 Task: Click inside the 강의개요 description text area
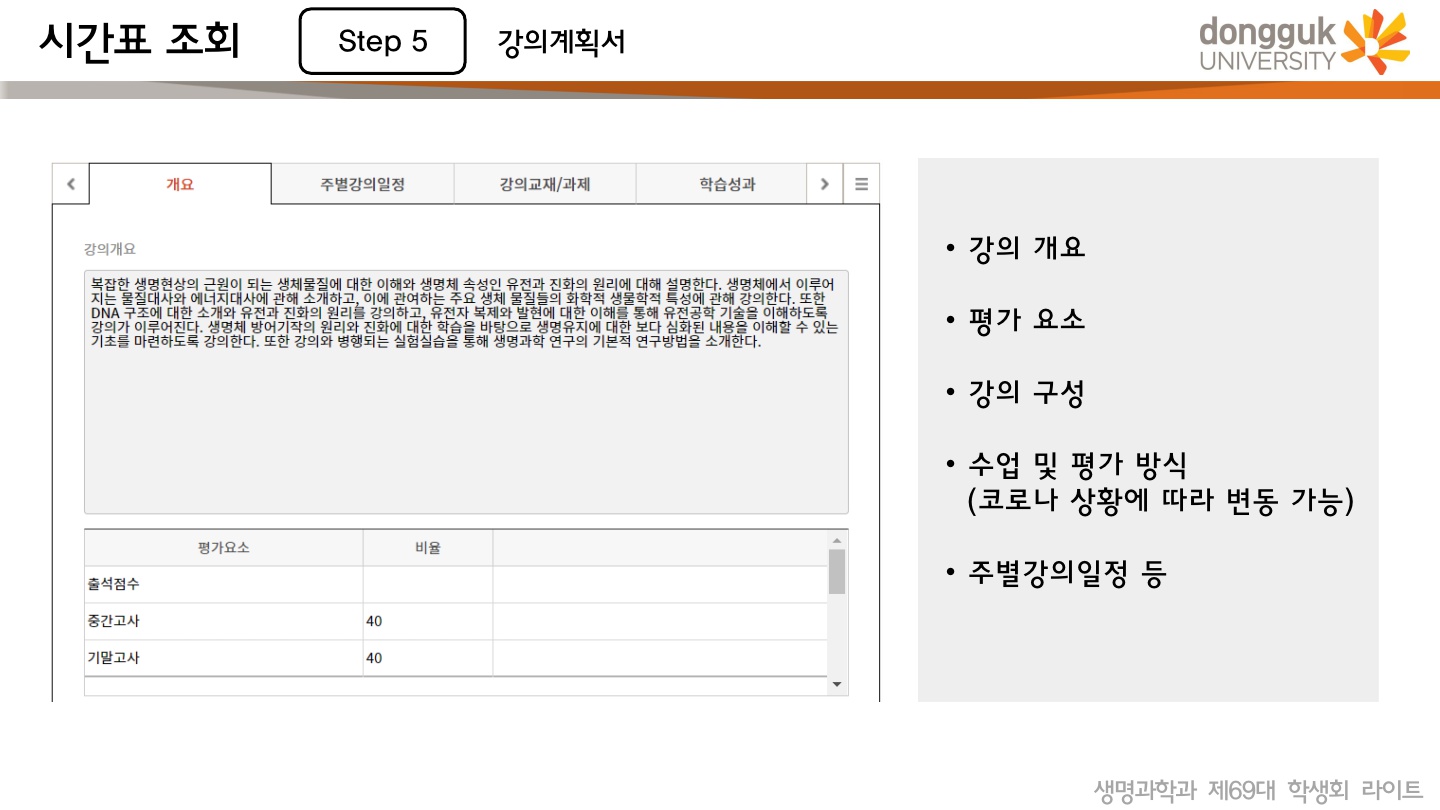[466, 392]
